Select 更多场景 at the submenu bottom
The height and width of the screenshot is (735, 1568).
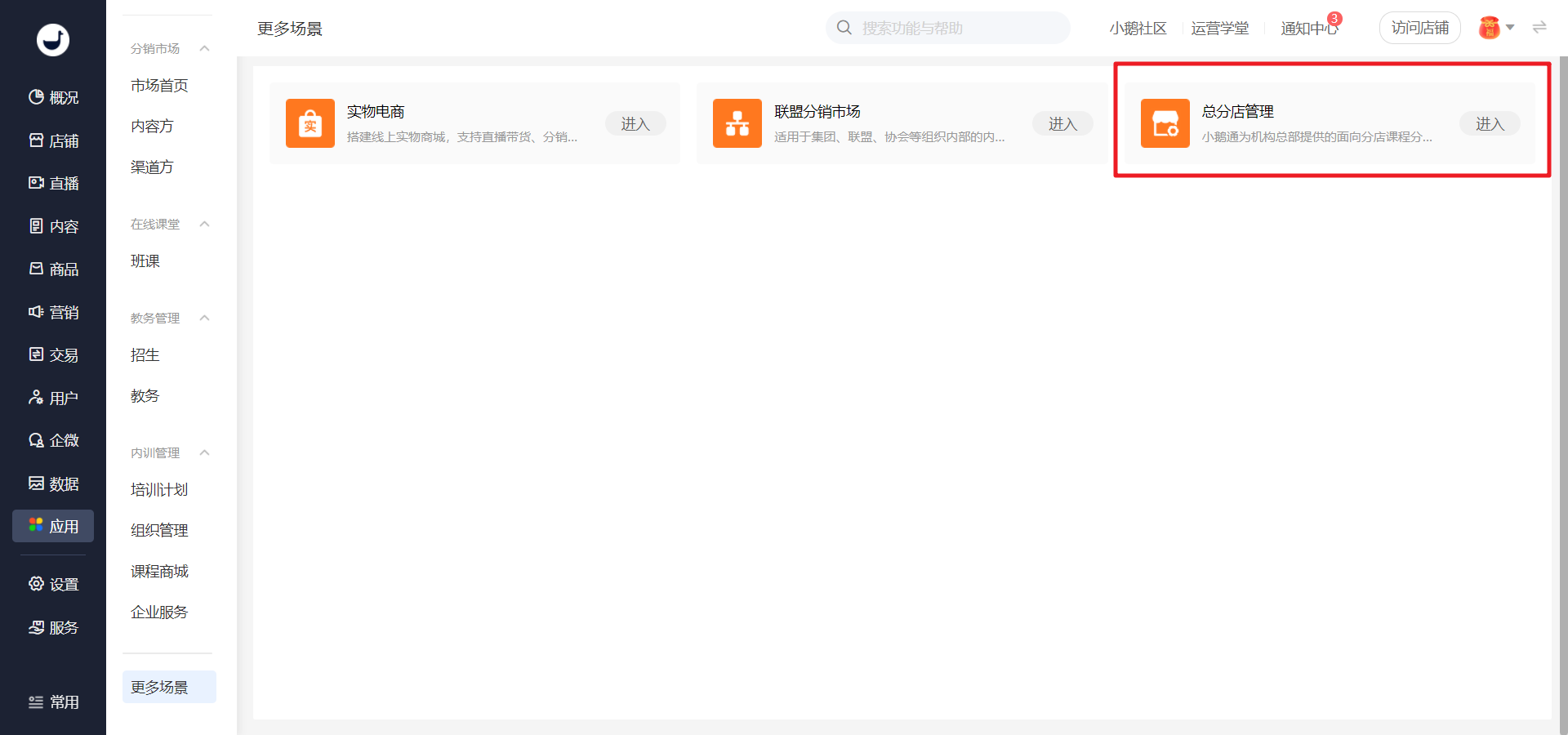click(x=169, y=687)
